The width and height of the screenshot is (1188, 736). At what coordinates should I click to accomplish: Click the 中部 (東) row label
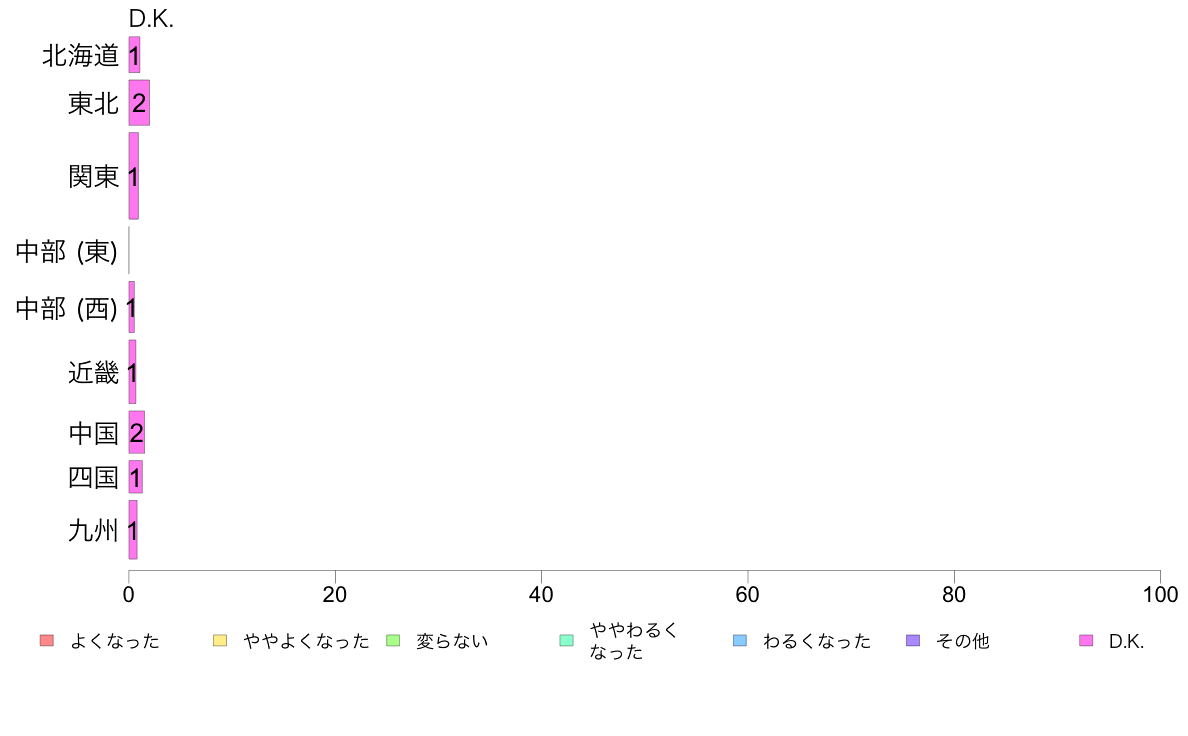pos(67,251)
